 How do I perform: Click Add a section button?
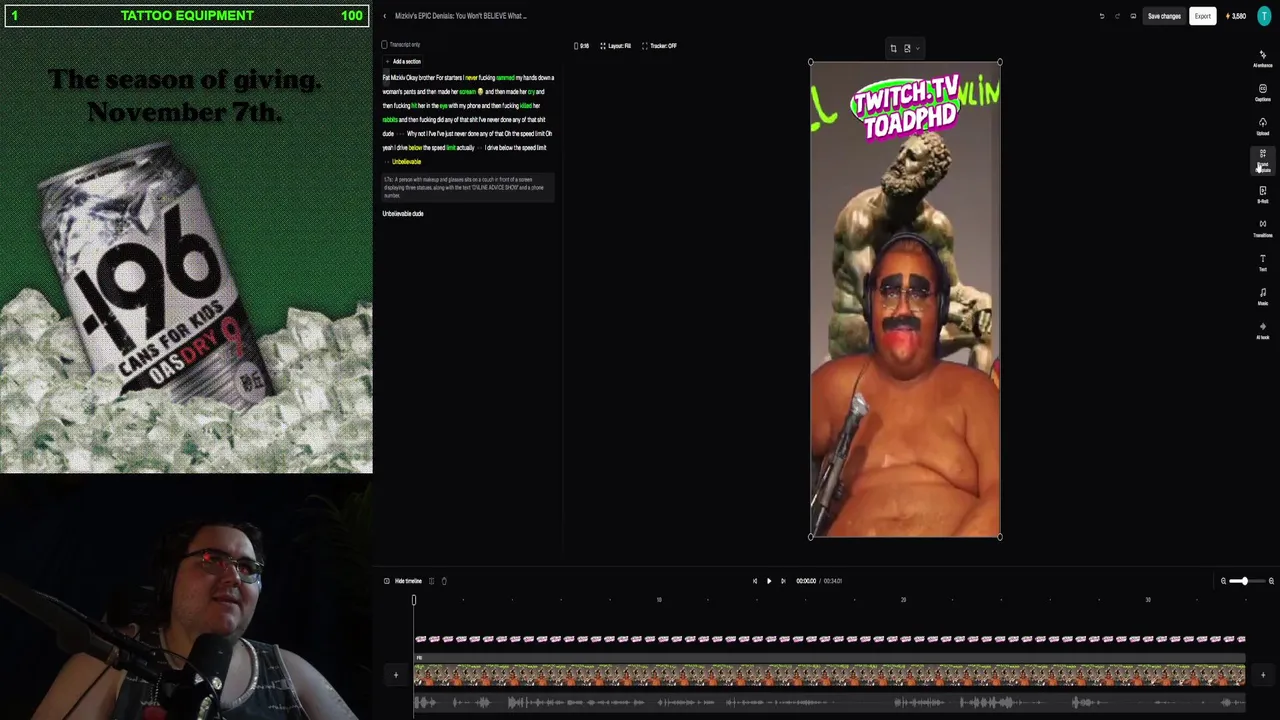pos(403,62)
